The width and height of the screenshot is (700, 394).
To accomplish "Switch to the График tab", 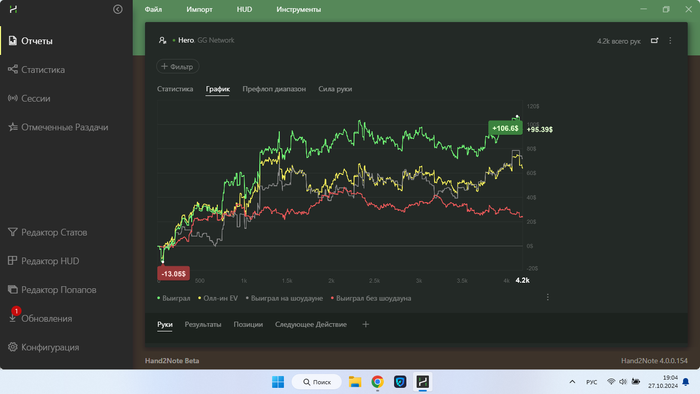I will pyautogui.click(x=218, y=89).
